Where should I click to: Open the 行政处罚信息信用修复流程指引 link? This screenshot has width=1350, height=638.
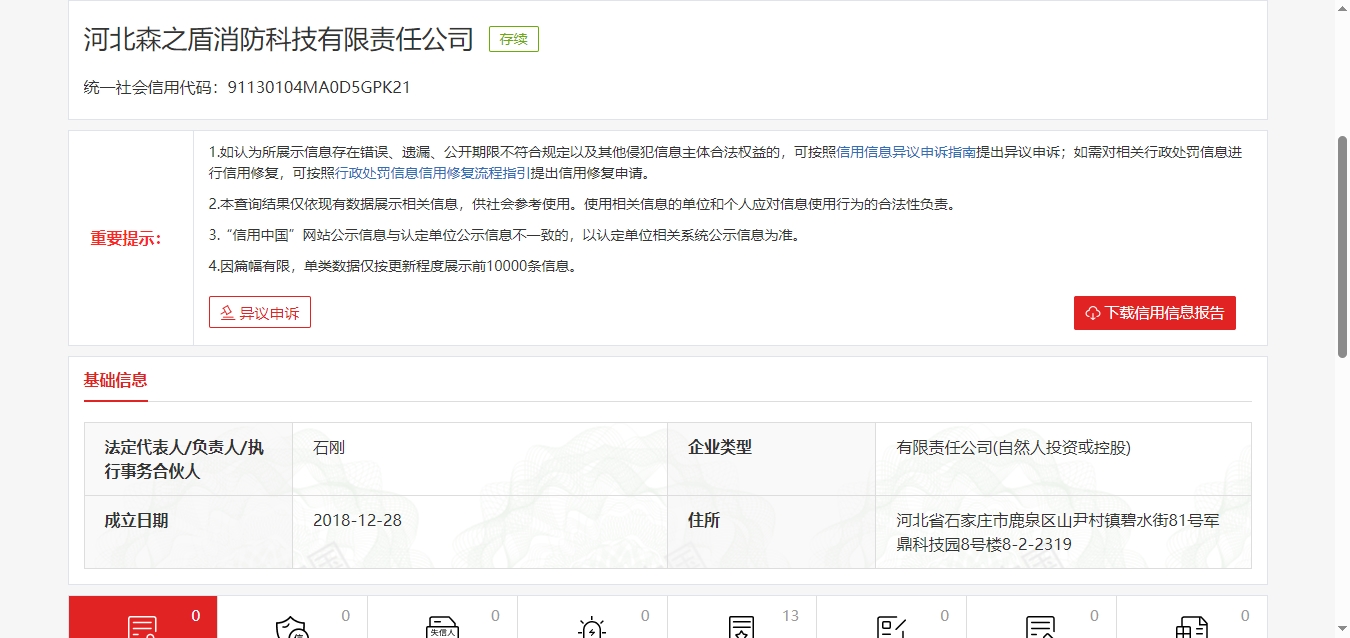[433, 173]
